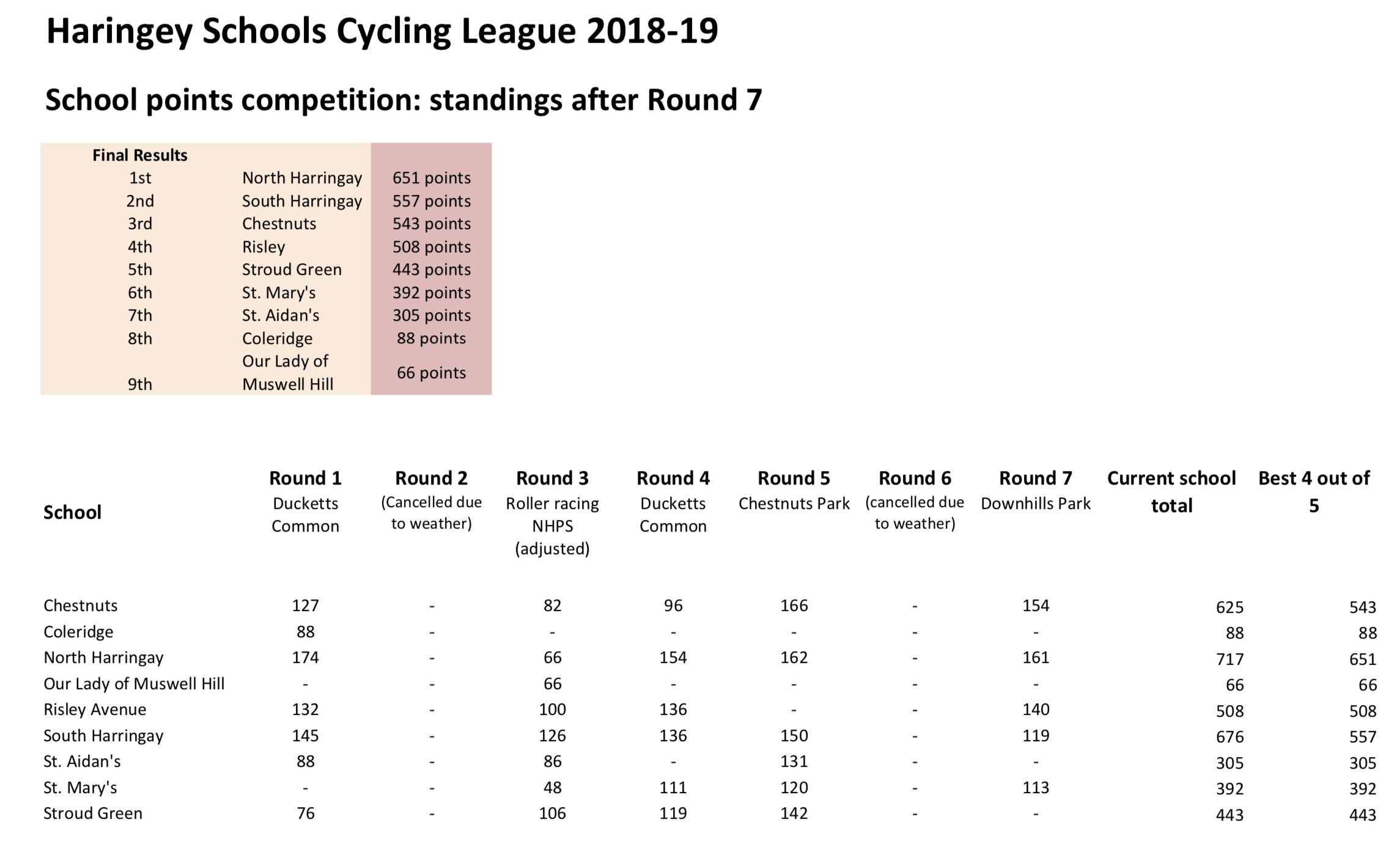Select the Final Results heading
Screen dimensions: 1400x853
point(139,155)
